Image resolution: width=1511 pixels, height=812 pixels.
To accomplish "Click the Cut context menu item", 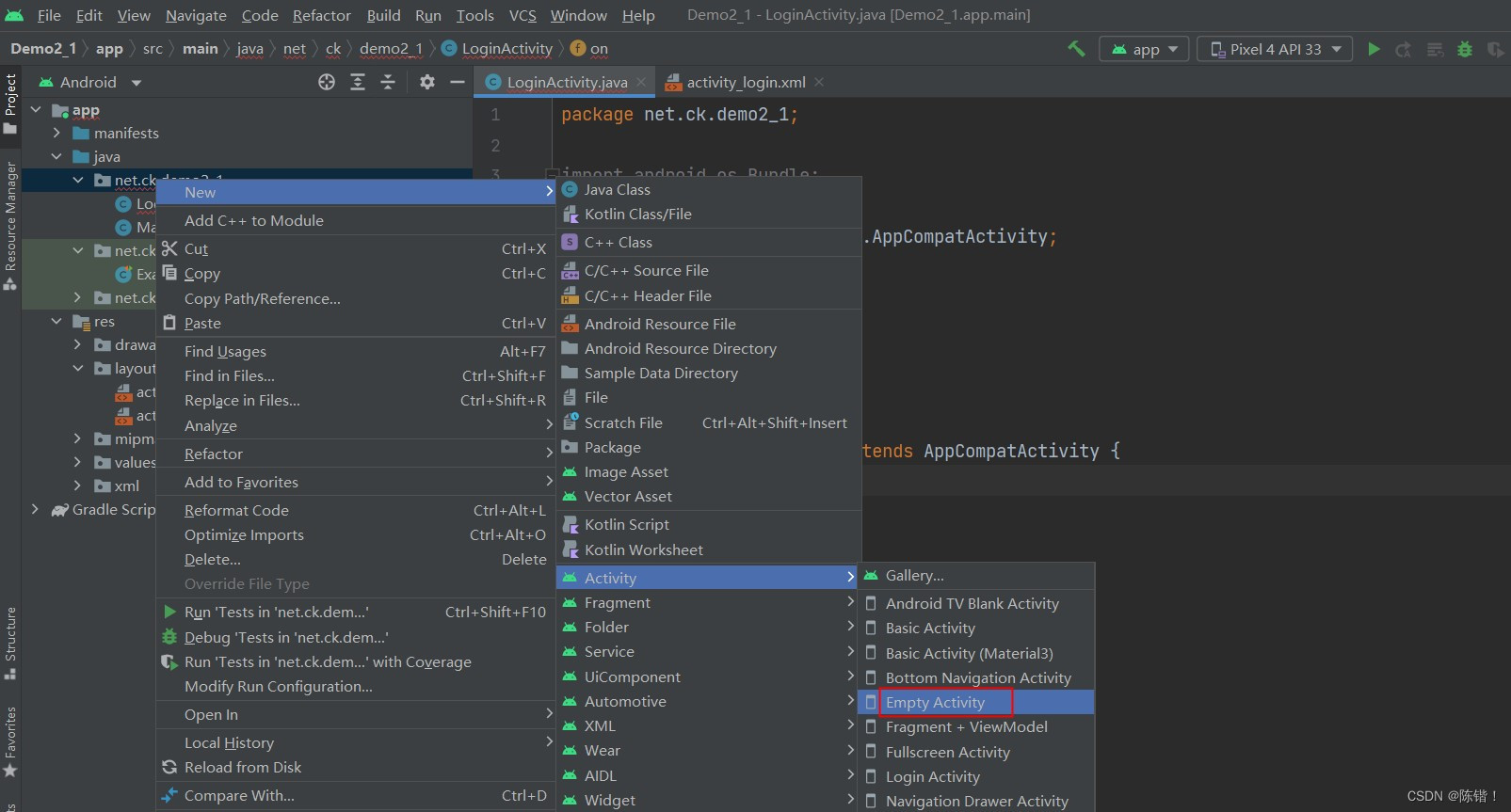I will (356, 248).
